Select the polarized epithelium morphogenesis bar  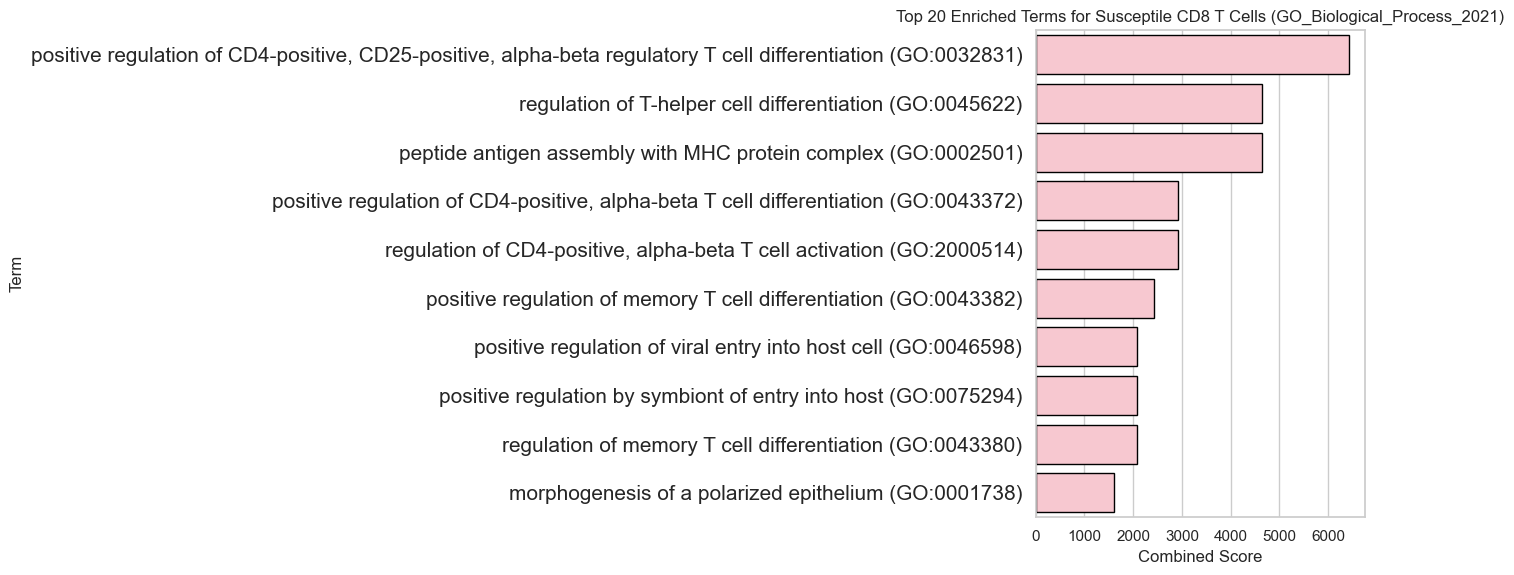1075,493
